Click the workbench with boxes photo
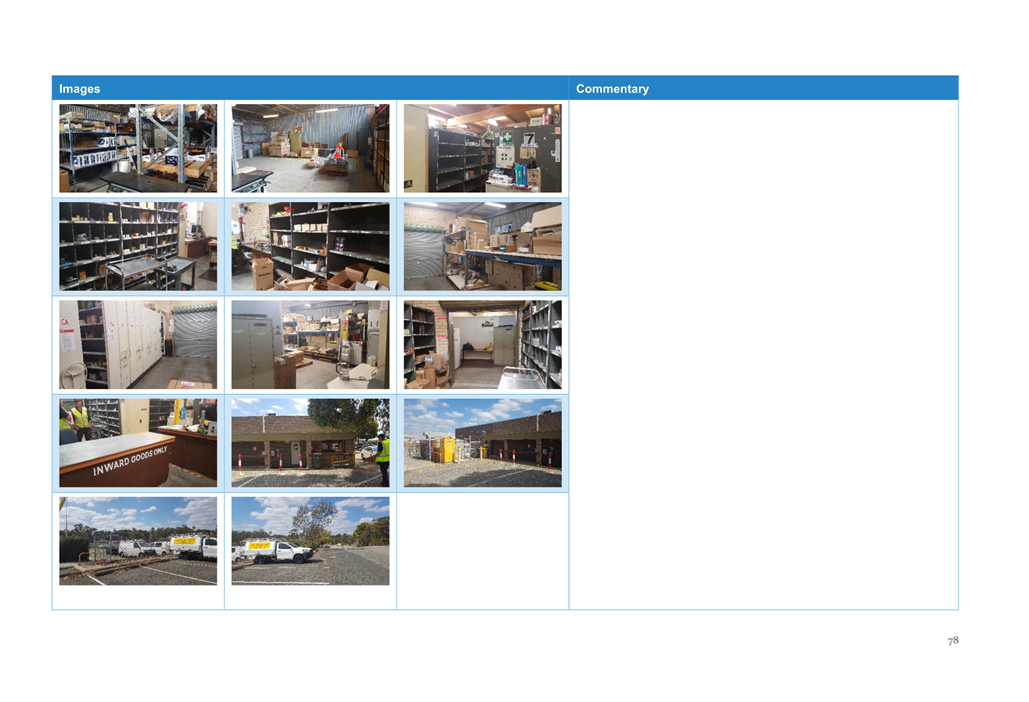1029x702 pixels. coord(483,246)
